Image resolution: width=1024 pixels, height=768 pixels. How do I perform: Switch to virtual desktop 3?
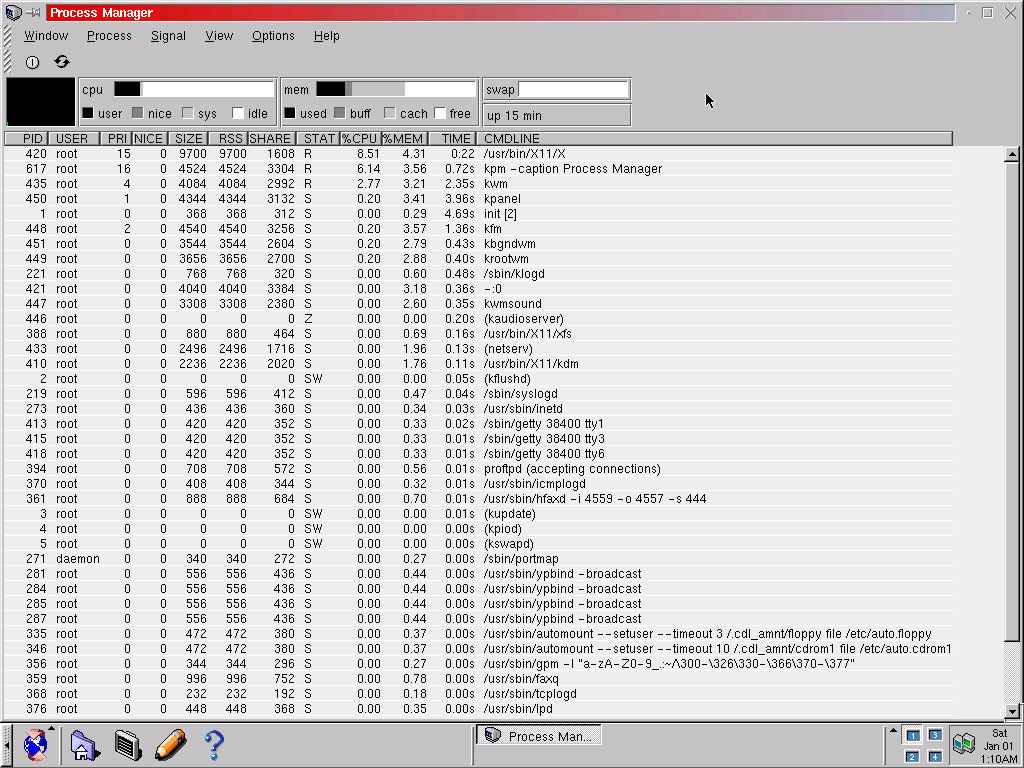click(934, 735)
